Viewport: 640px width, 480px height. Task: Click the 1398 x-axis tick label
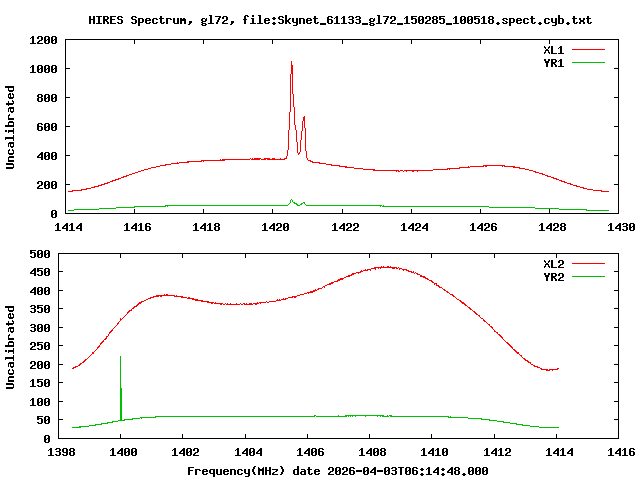[x=61, y=452]
